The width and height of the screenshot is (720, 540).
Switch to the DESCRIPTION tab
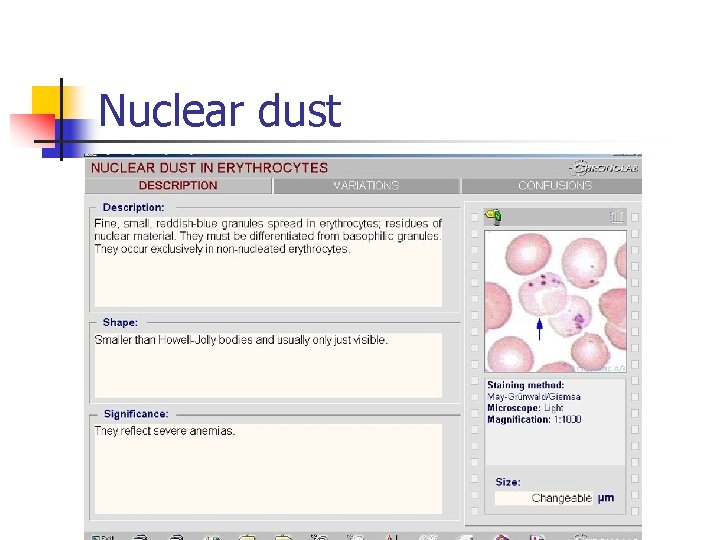(x=178, y=186)
